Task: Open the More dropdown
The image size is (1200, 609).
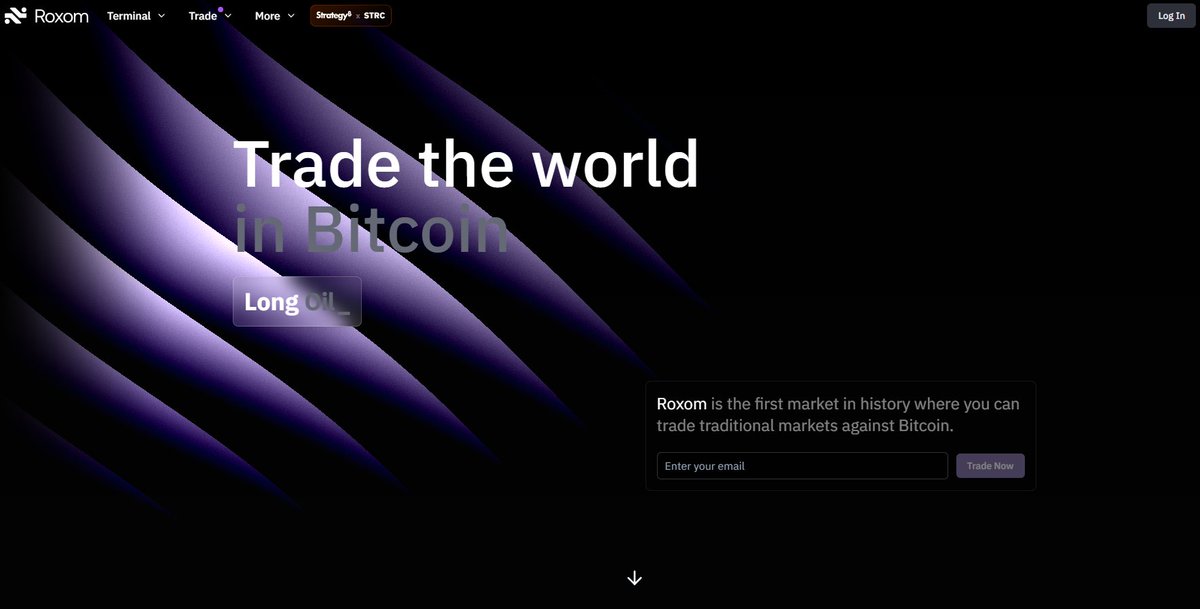Action: [274, 16]
